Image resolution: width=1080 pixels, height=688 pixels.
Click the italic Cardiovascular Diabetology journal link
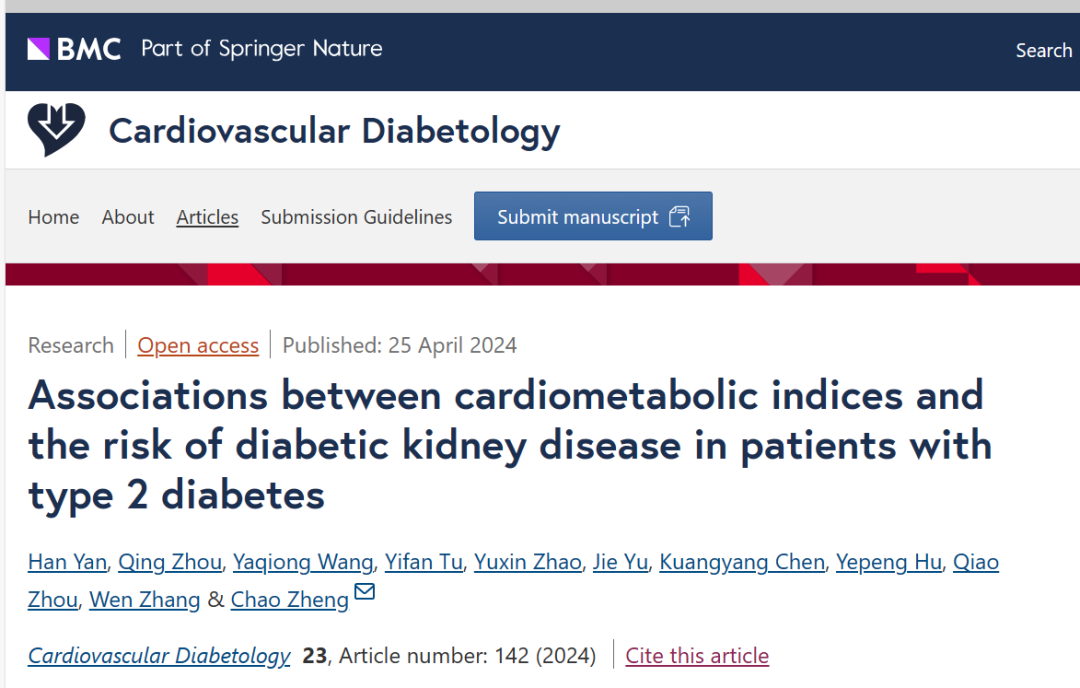pos(159,656)
